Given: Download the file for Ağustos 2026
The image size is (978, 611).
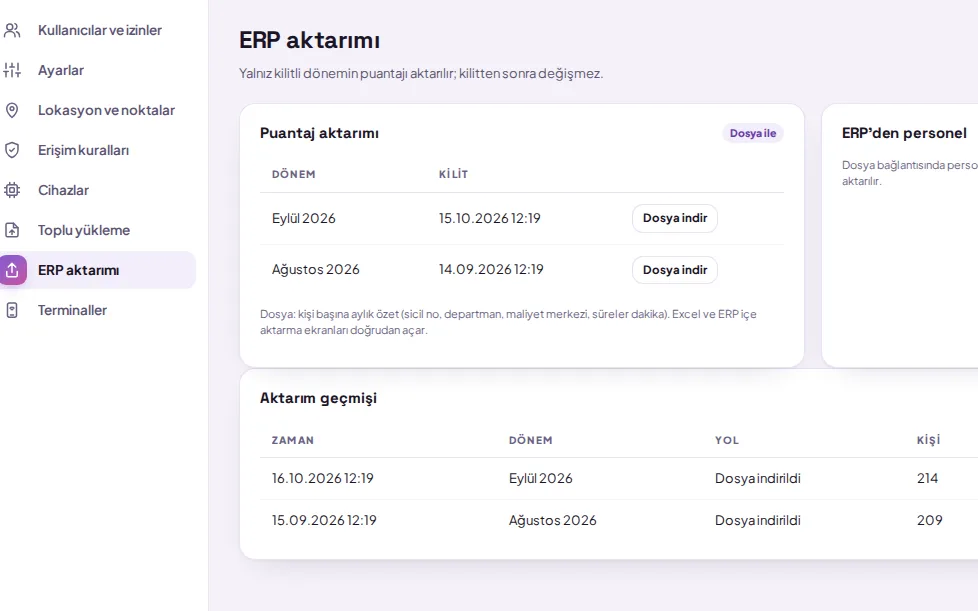Looking at the screenshot, I should (675, 270).
